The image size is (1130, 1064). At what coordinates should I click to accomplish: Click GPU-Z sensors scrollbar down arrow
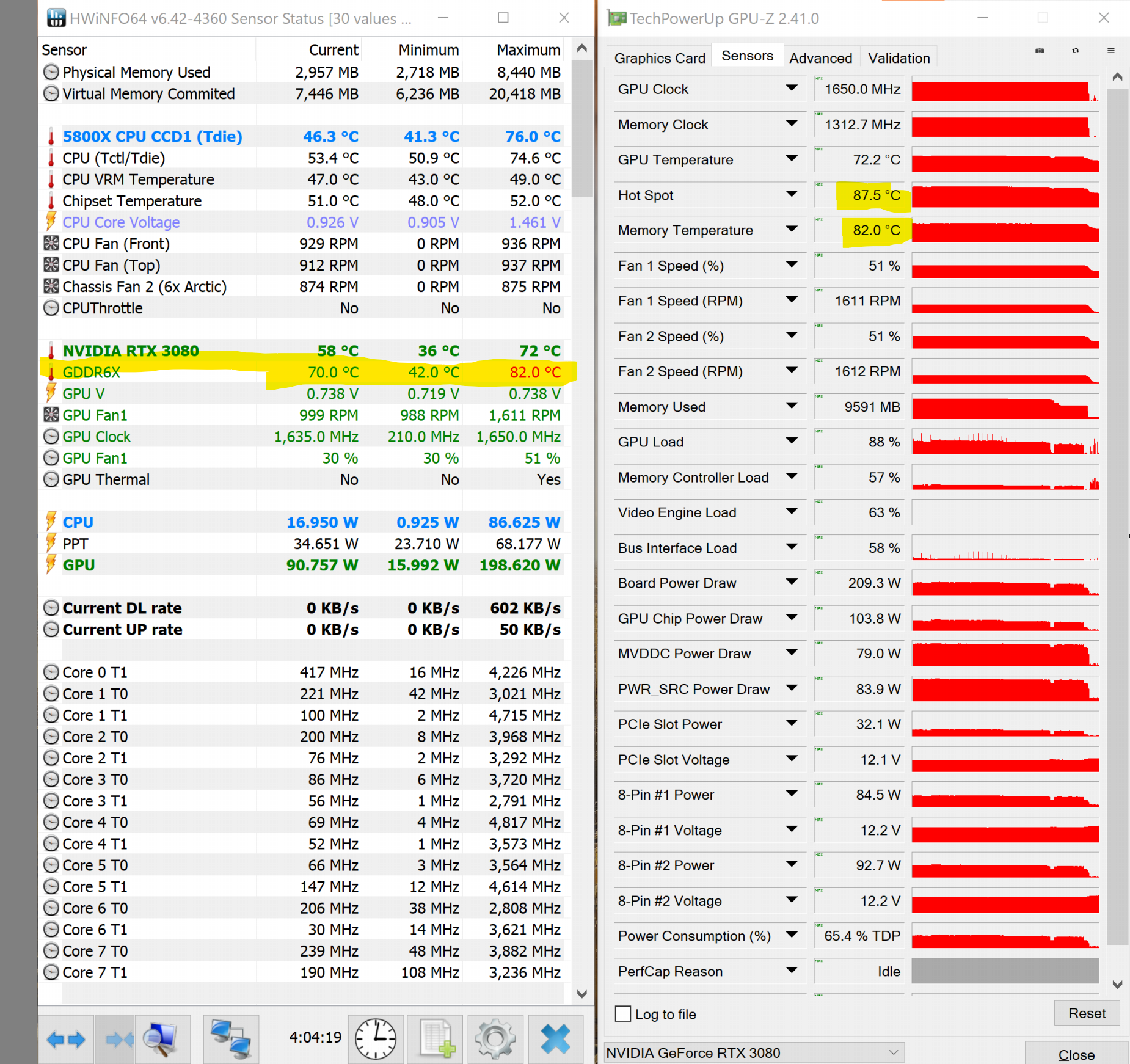pos(1118,984)
